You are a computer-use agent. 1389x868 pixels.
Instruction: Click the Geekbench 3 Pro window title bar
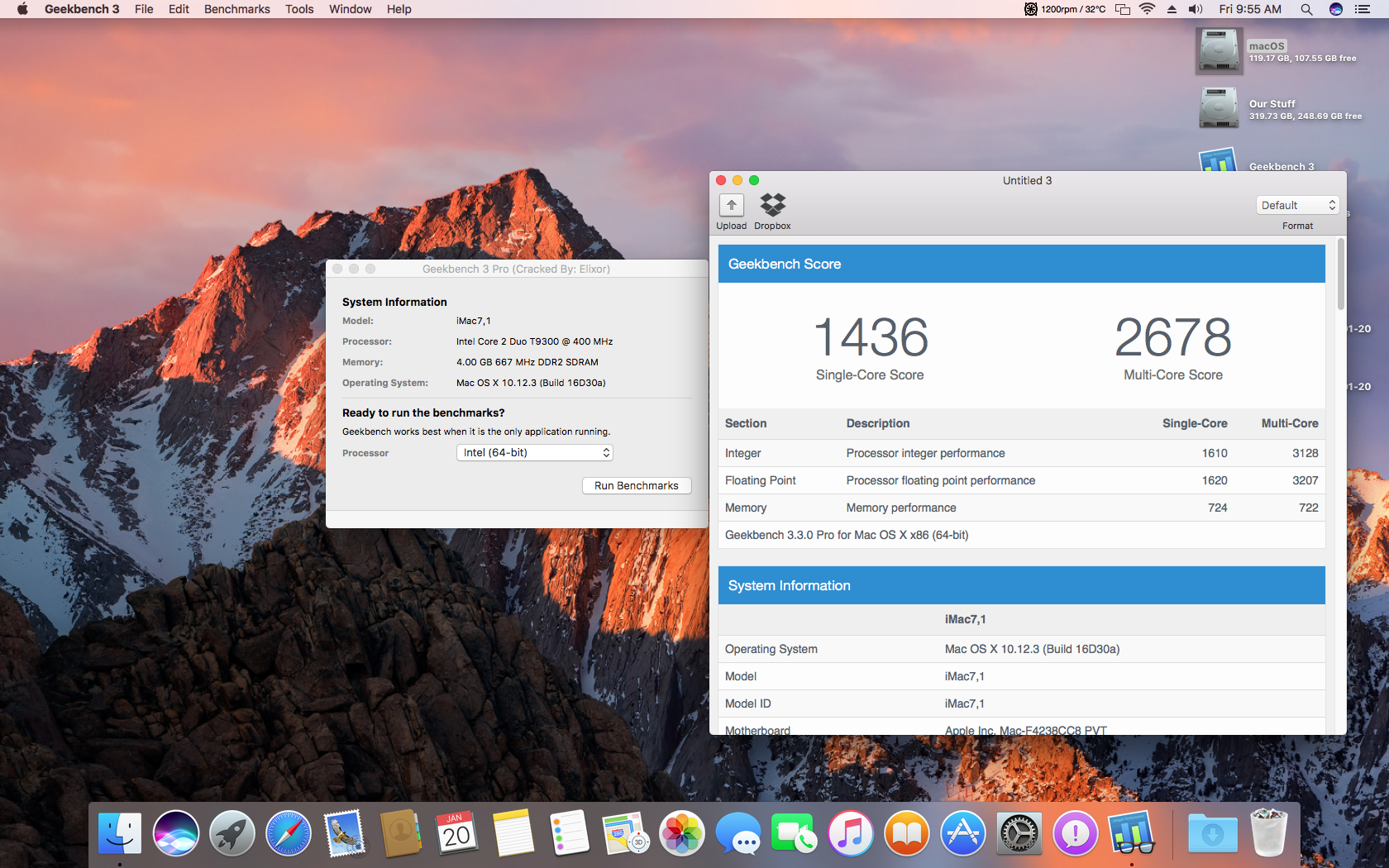click(517, 269)
